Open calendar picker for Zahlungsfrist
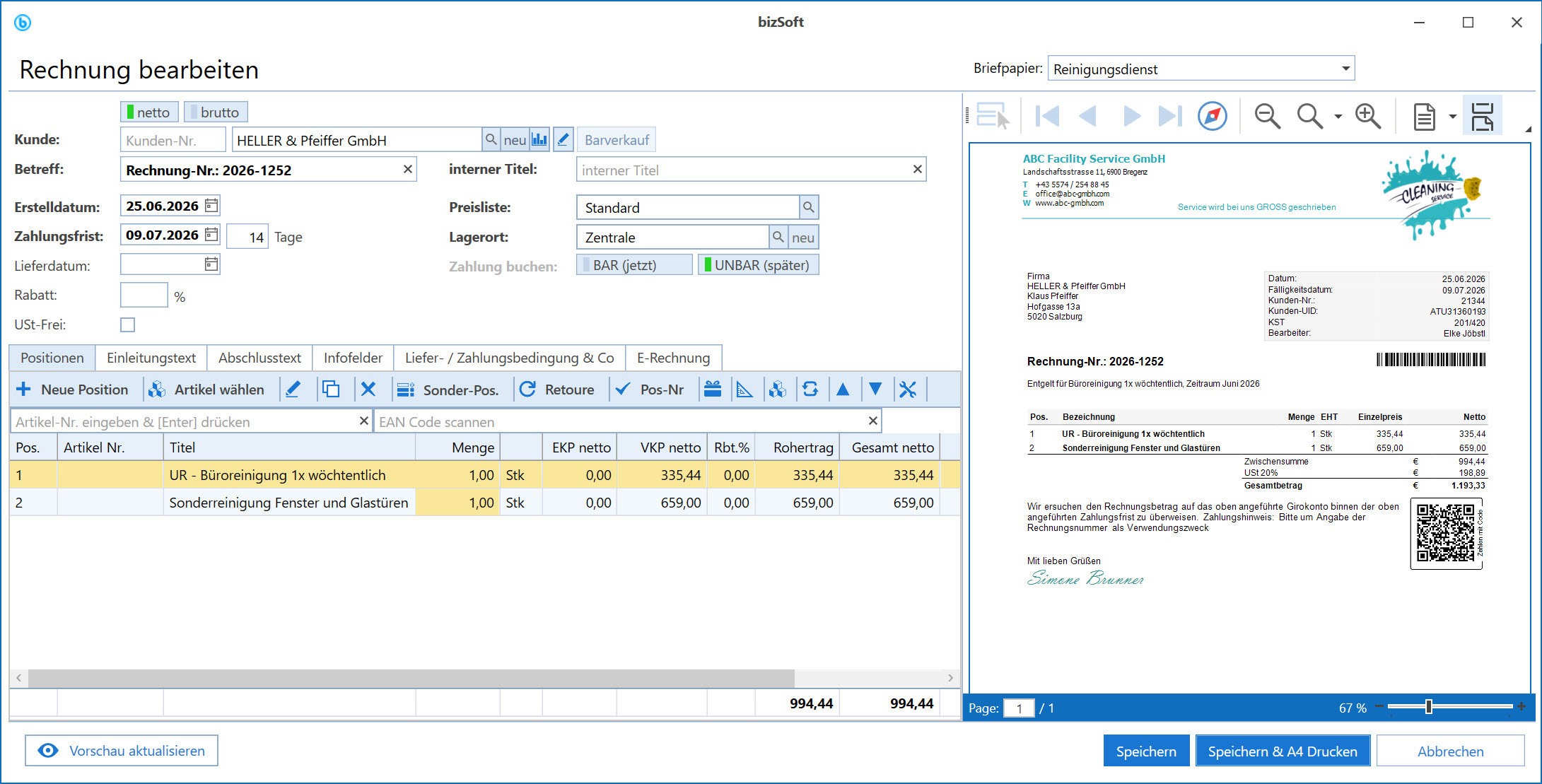Screen dimensions: 1542x784 coord(211,235)
